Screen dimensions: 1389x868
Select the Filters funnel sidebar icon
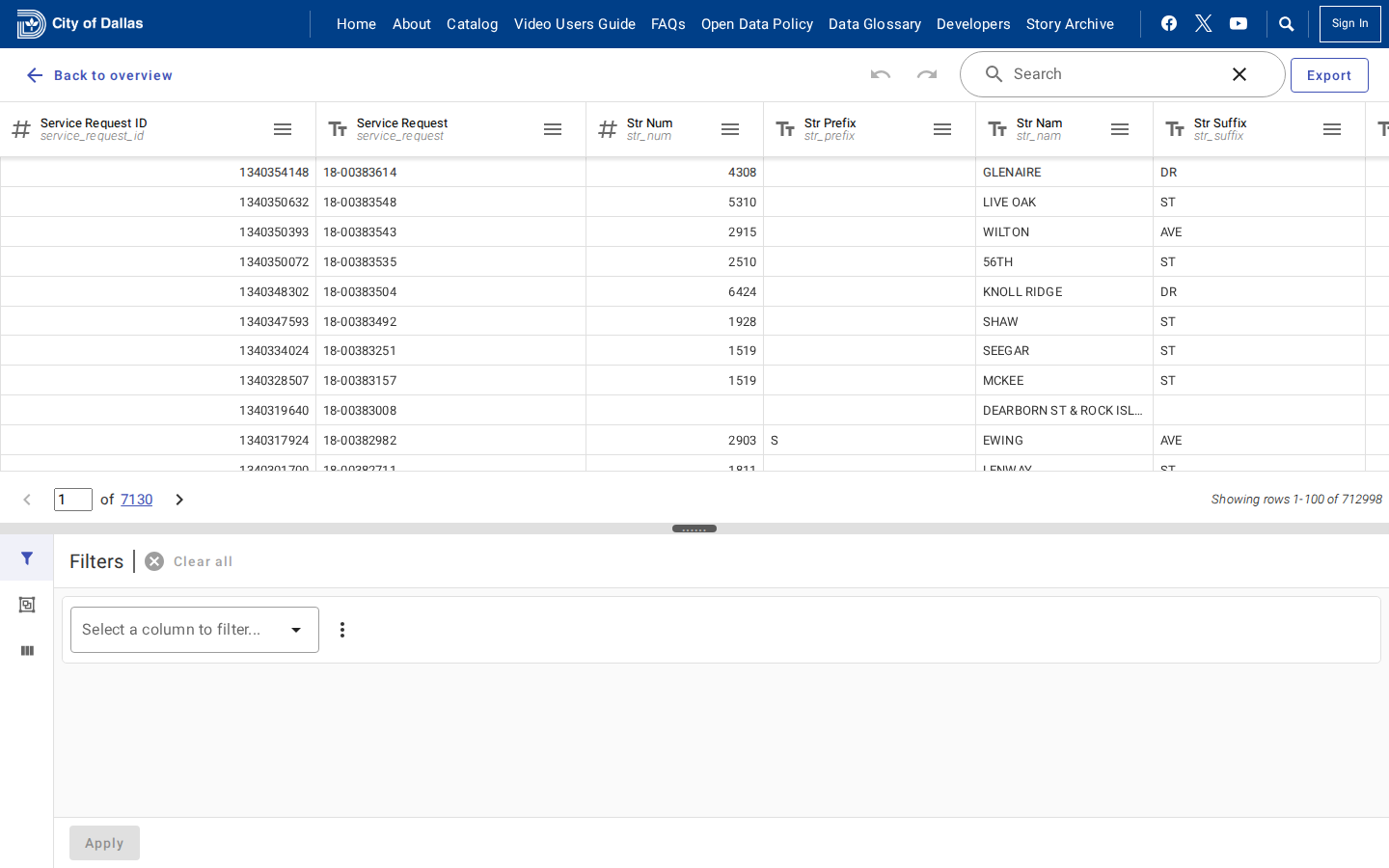point(27,558)
